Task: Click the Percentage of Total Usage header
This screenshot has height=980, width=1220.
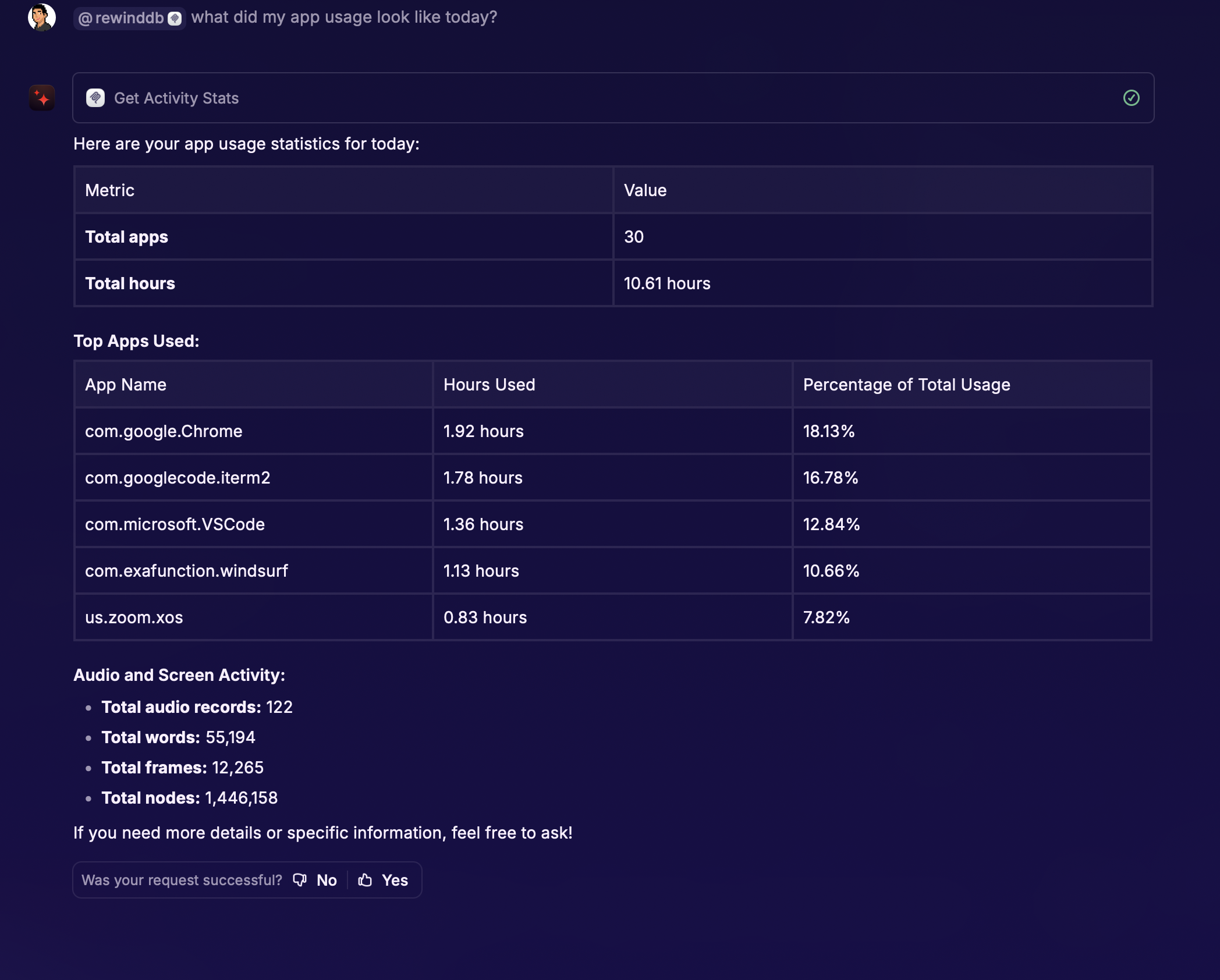Action: click(906, 385)
